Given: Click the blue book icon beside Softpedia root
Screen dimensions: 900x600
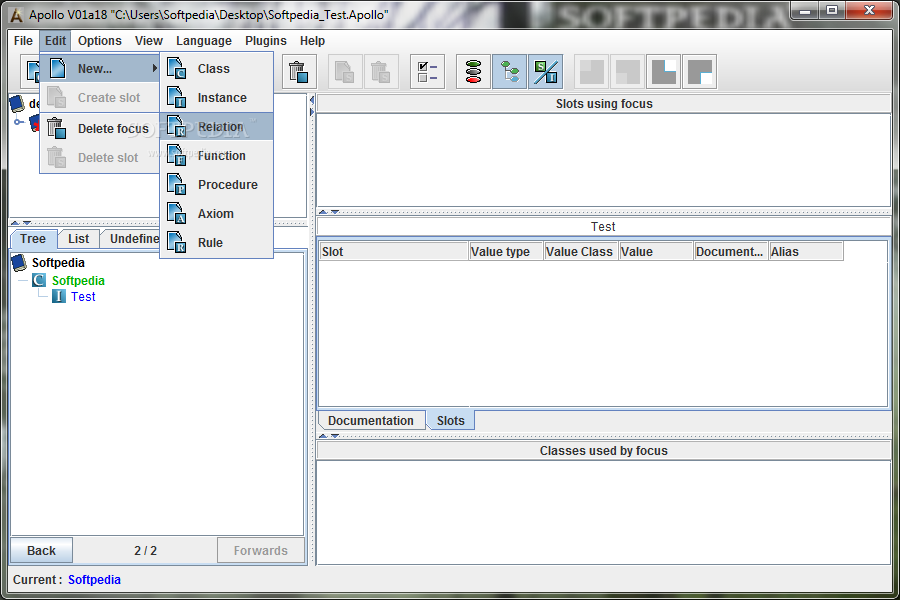Looking at the screenshot, I should 20,262.
